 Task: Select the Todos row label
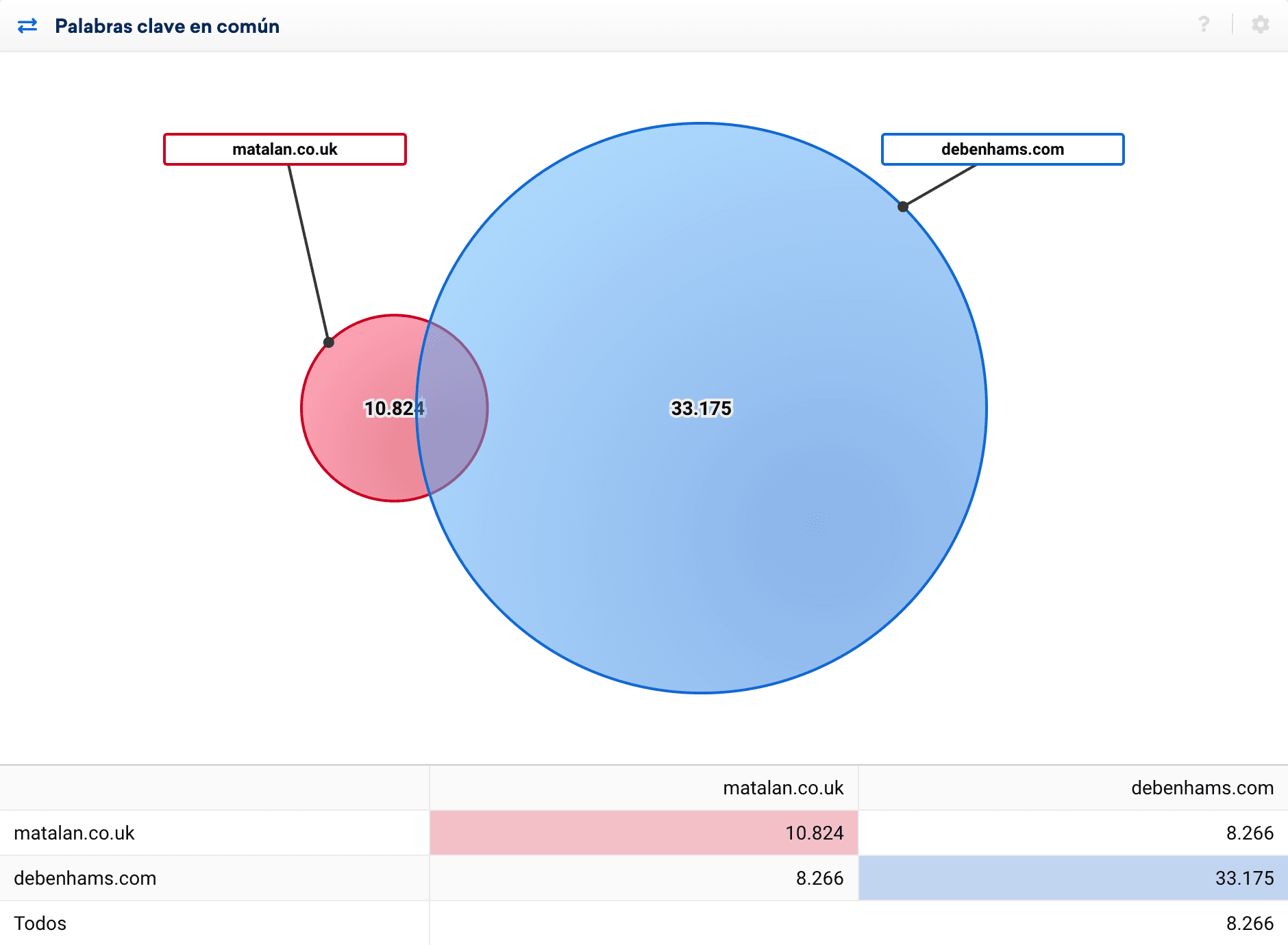coord(40,924)
